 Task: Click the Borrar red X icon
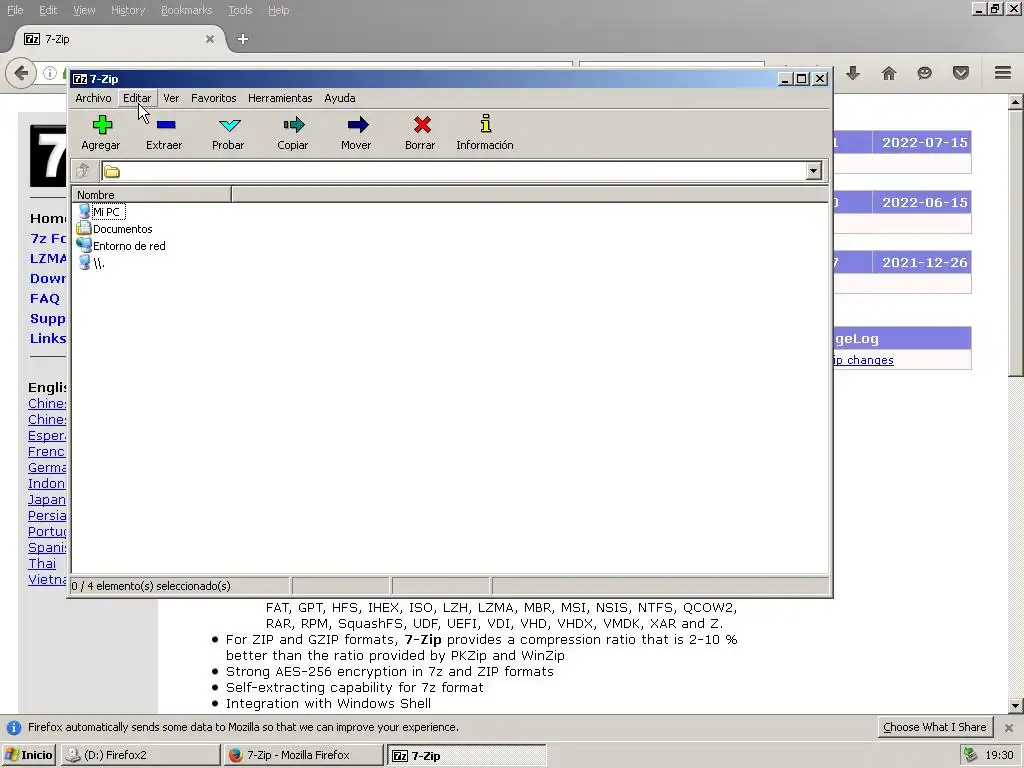pyautogui.click(x=422, y=125)
